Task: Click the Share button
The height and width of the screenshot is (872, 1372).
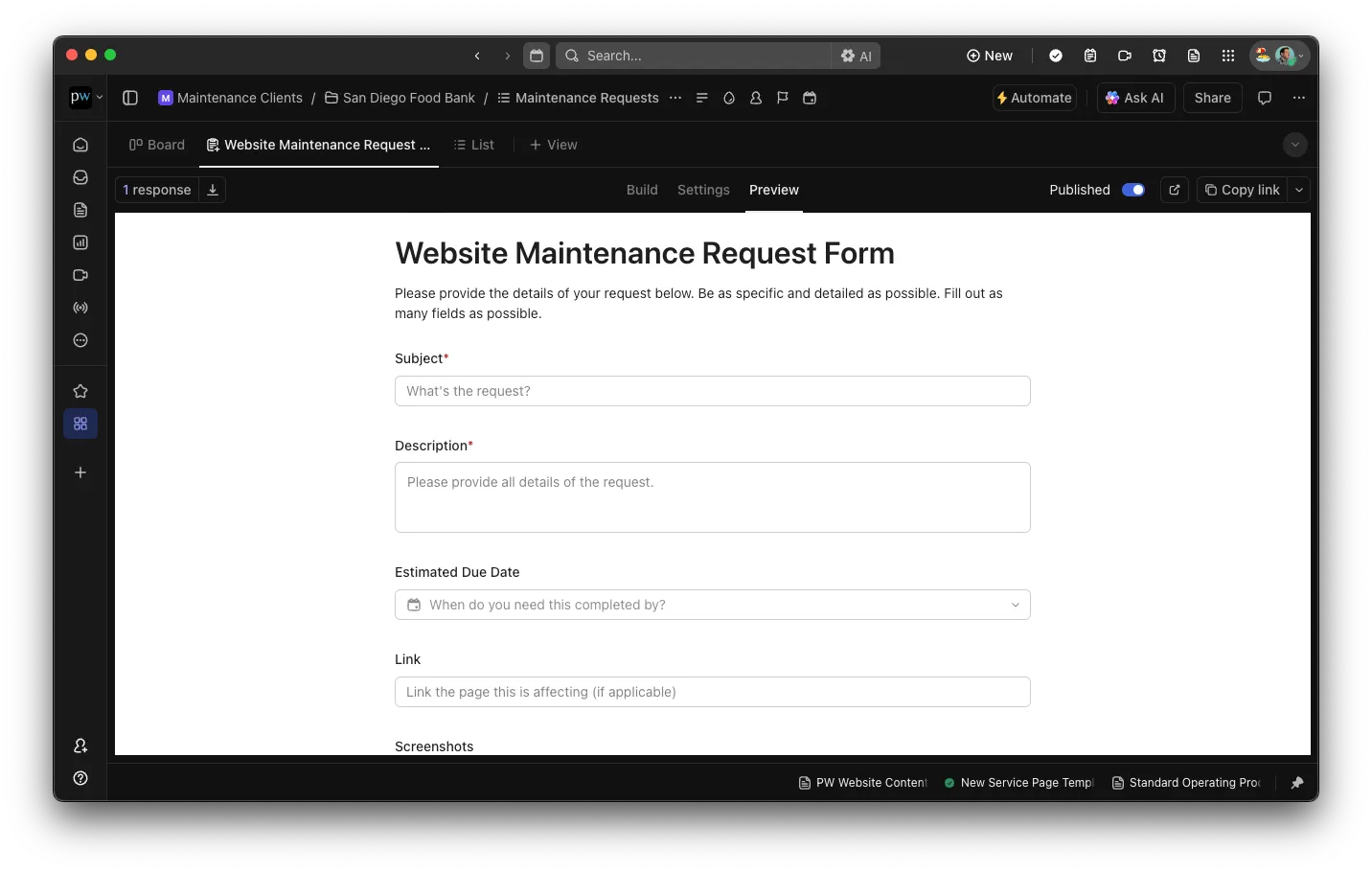Action: tap(1212, 98)
